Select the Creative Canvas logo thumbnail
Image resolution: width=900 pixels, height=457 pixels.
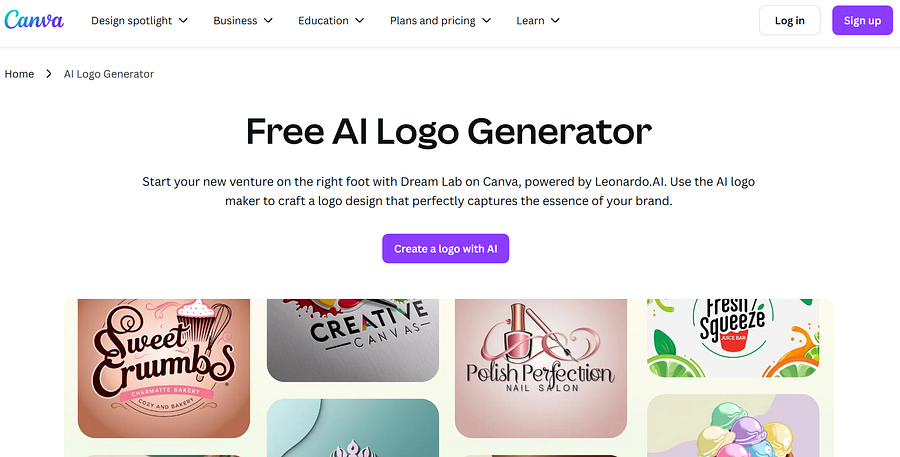(353, 340)
